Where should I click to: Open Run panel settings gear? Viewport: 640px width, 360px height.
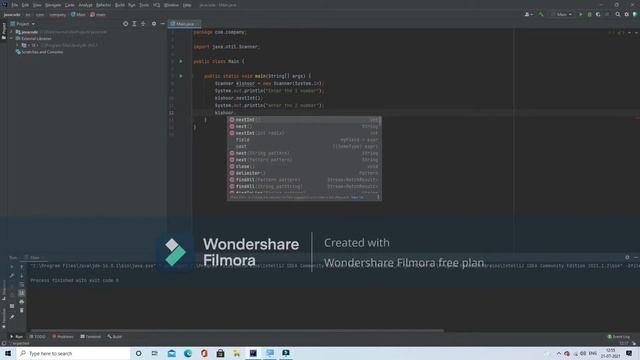pyautogui.click(x=627, y=258)
